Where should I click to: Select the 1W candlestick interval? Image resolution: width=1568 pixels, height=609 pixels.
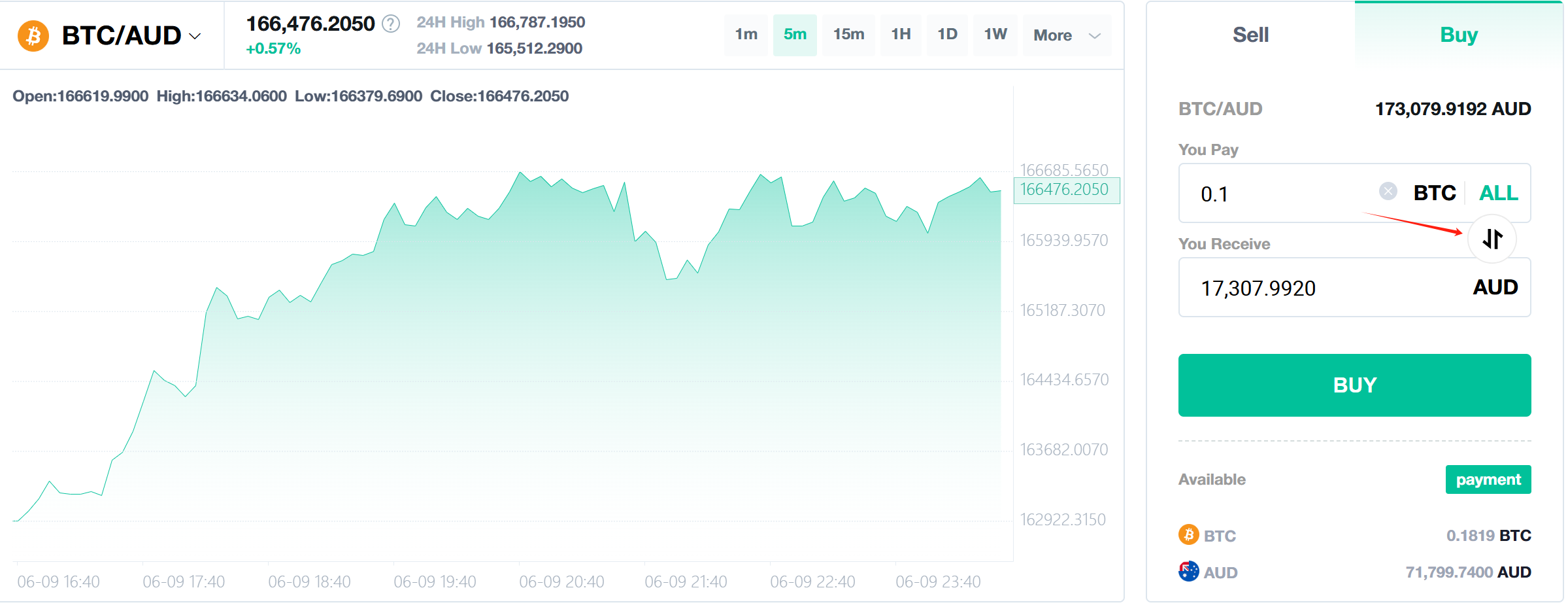tap(995, 35)
